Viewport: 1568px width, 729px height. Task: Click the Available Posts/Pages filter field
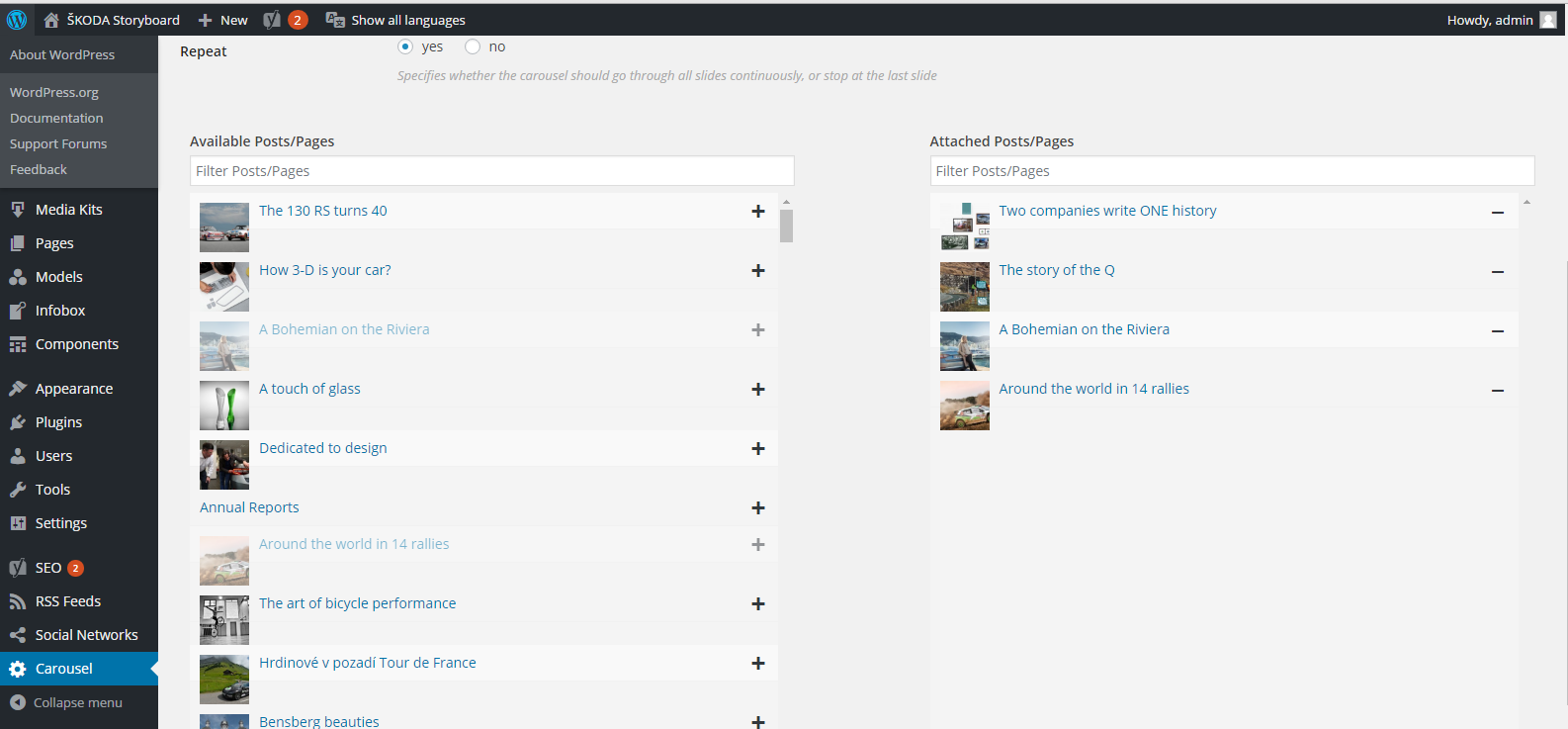[492, 171]
